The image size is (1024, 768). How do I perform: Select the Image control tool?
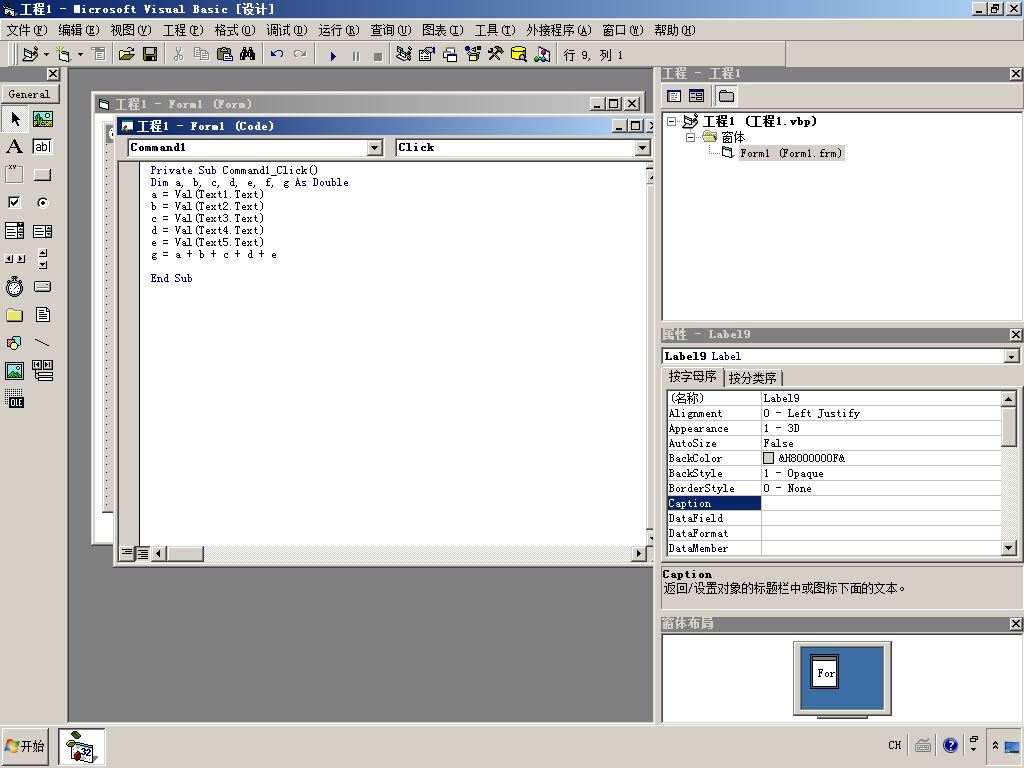pyautogui.click(x=14, y=370)
